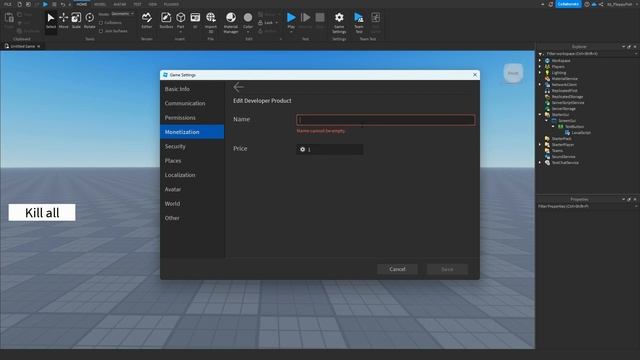Select the Monetization settings page
Screen dimensions: 640x360
coord(192,132)
